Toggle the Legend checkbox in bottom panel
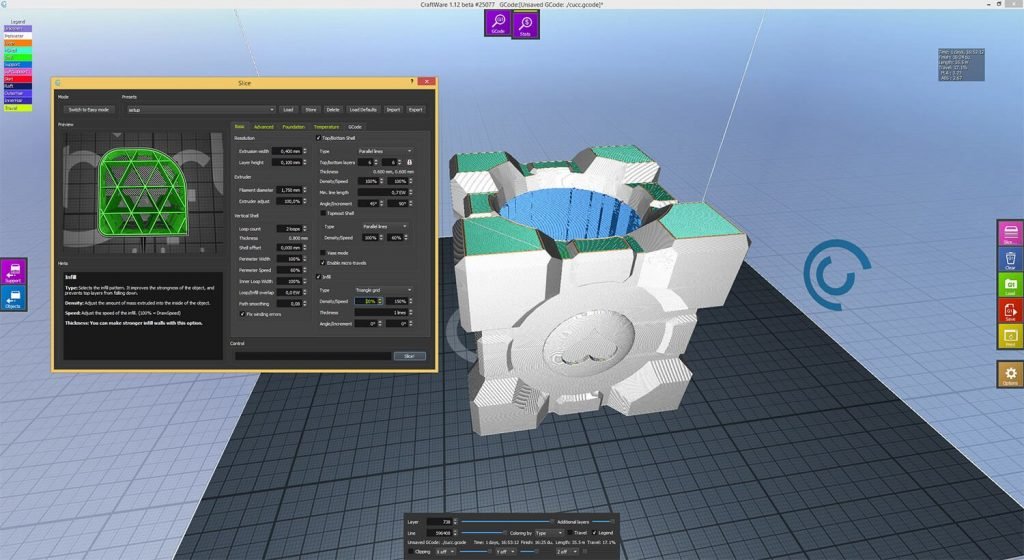This screenshot has width=1024, height=560. point(594,533)
